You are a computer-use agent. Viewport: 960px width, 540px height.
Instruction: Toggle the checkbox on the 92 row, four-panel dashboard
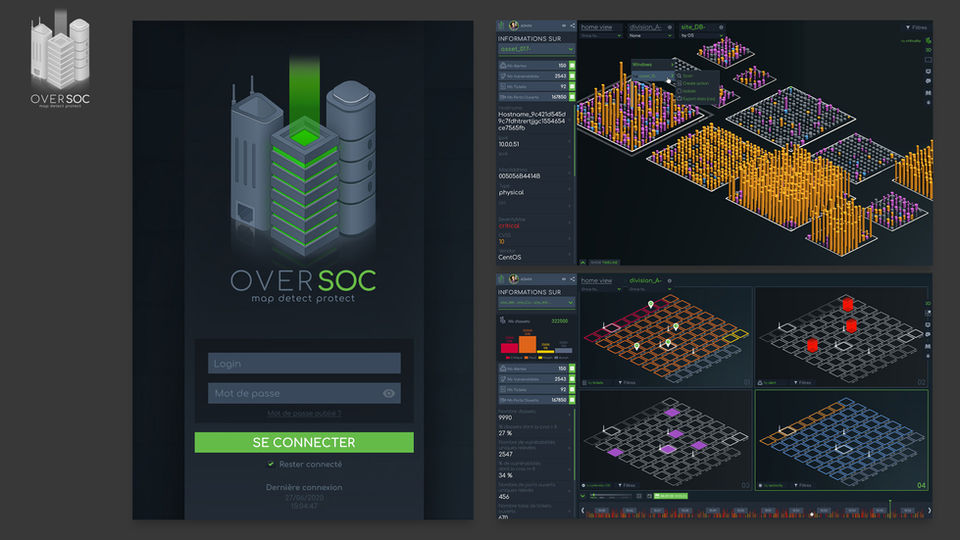tap(572, 389)
